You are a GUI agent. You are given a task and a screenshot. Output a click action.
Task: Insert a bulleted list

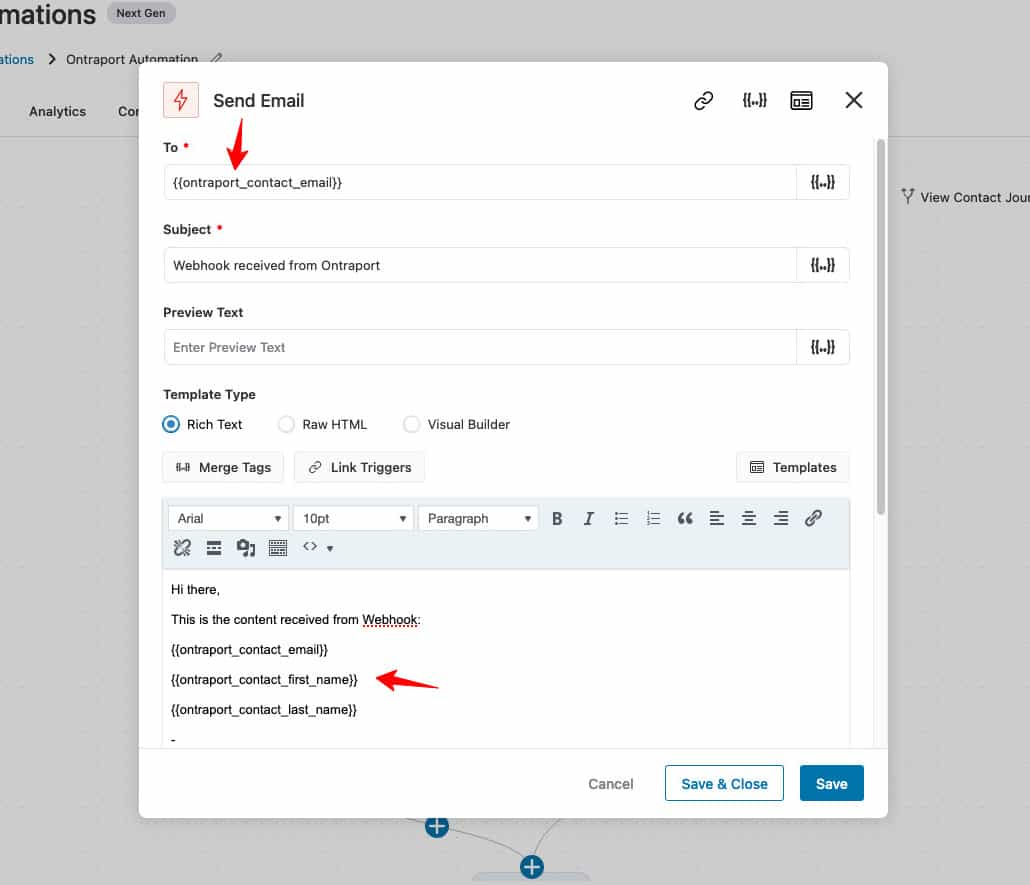[x=621, y=518]
